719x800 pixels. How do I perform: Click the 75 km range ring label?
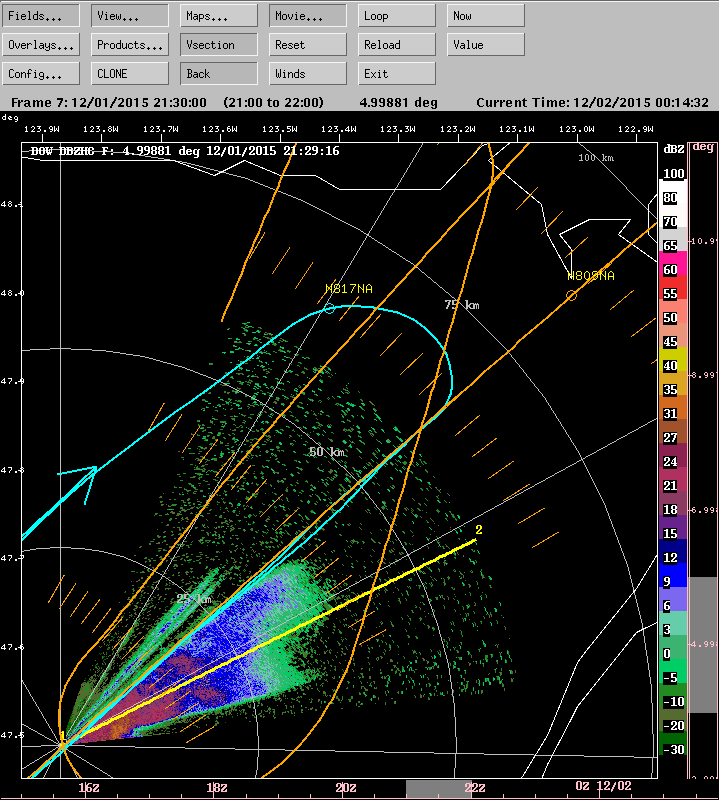(461, 305)
